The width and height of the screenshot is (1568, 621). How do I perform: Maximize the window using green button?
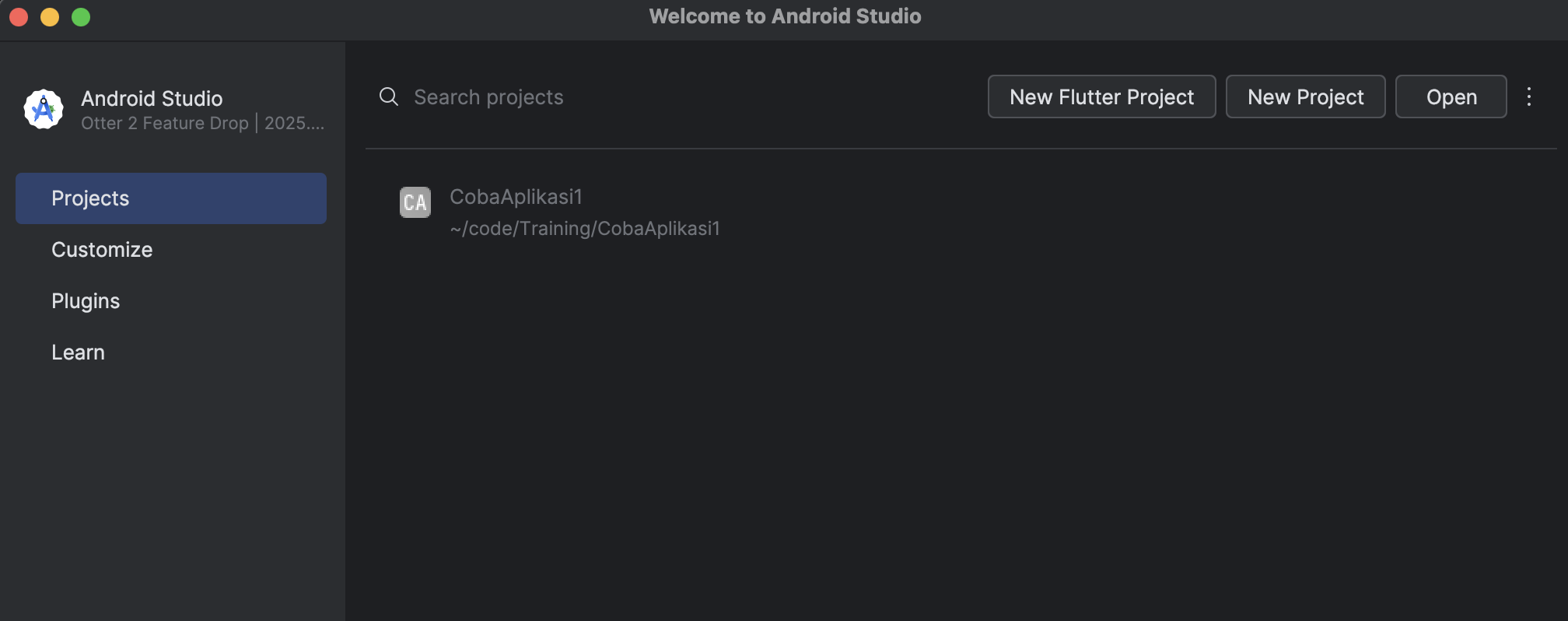[x=81, y=16]
